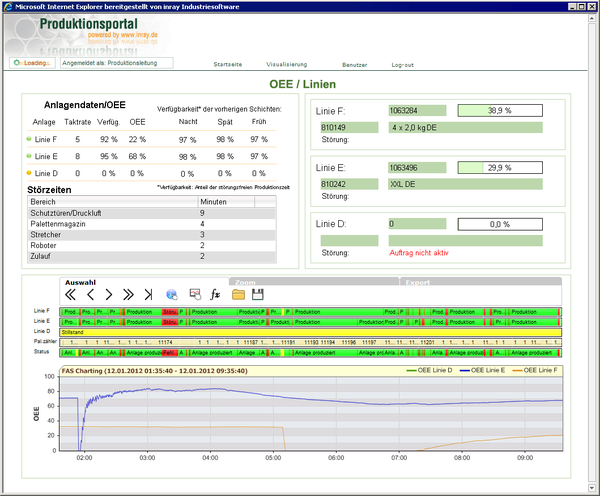Click the green status dot for Linie E
This screenshot has width=600, height=496.
click(x=29, y=156)
